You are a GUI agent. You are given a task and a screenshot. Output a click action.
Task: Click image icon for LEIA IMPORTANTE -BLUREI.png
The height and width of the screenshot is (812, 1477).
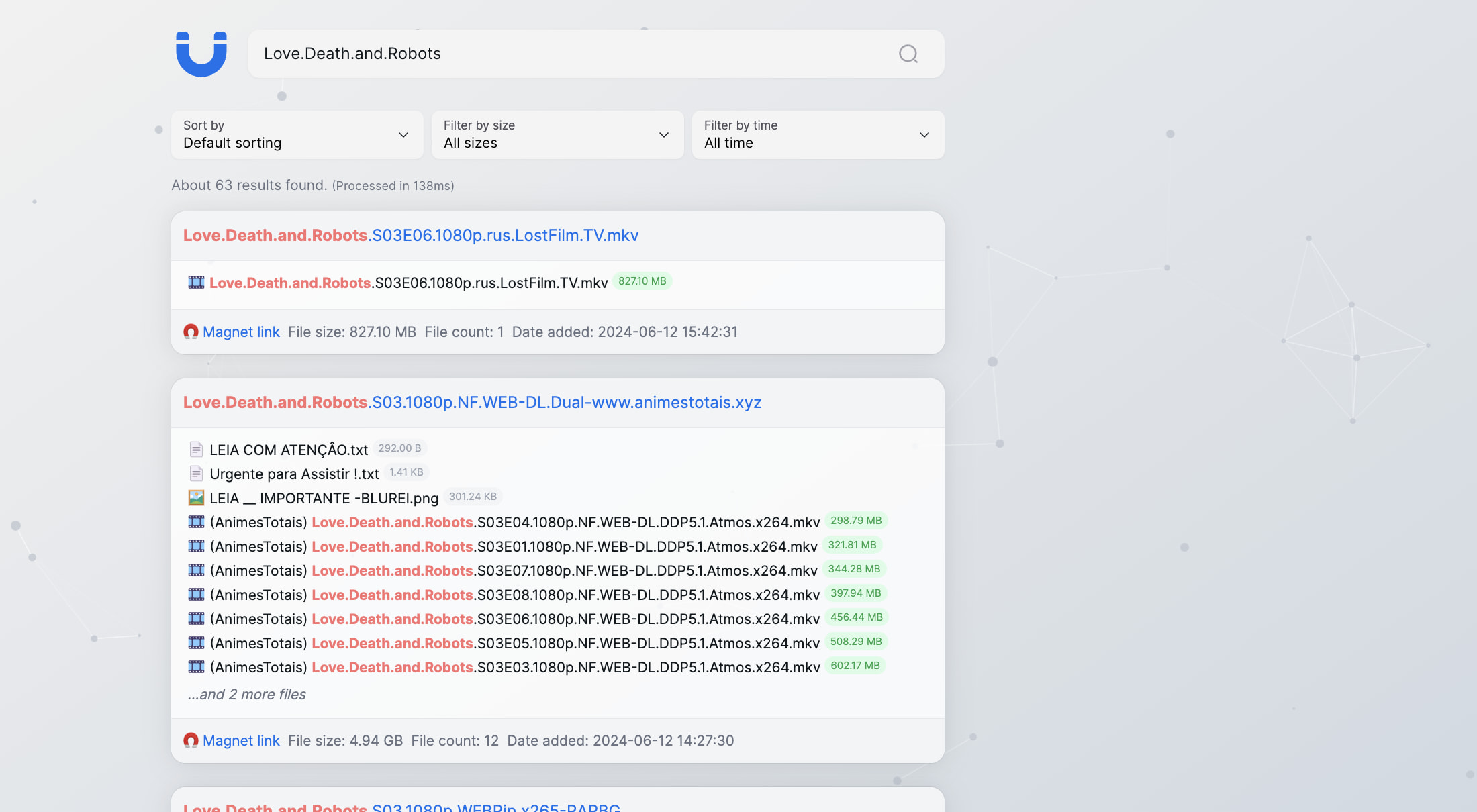click(196, 497)
